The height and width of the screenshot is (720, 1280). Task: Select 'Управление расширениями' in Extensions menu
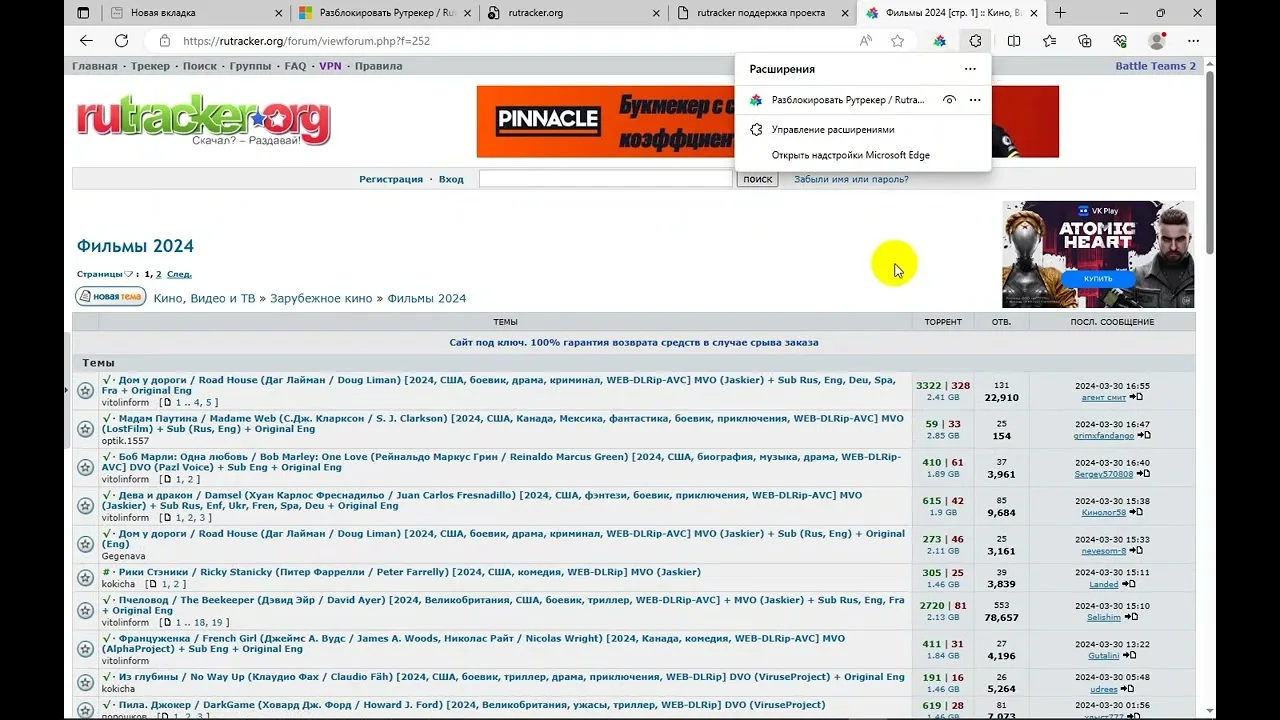(x=863, y=130)
